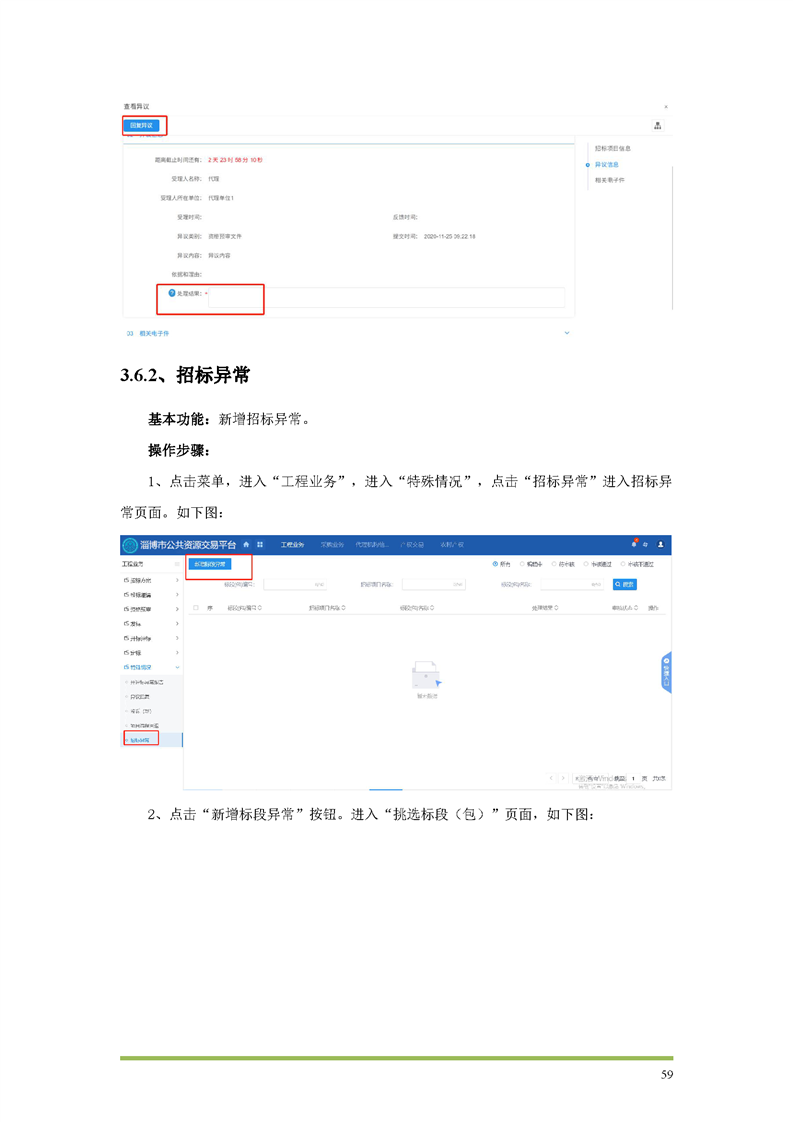
Task: Open the grid apps icon beside home
Action: click(x=260, y=545)
